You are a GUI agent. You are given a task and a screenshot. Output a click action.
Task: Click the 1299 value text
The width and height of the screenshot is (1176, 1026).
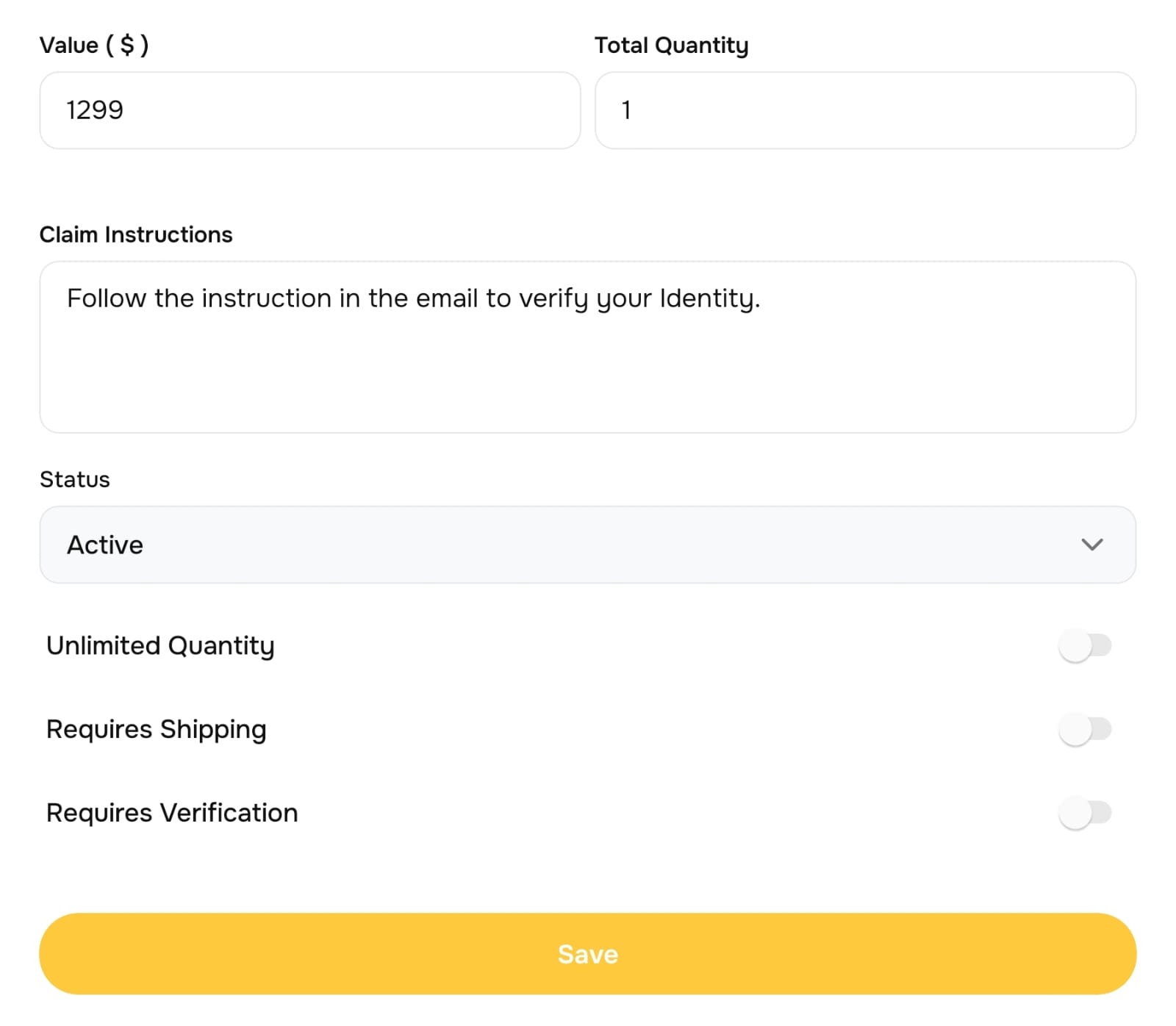tap(95, 110)
